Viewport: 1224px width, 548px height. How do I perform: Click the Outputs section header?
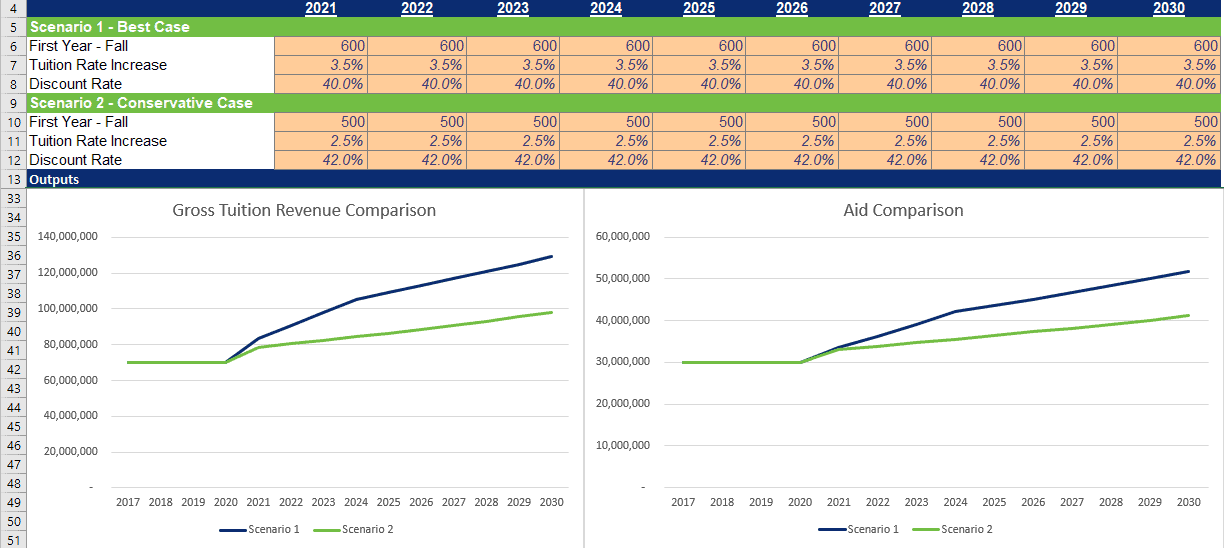pos(55,180)
